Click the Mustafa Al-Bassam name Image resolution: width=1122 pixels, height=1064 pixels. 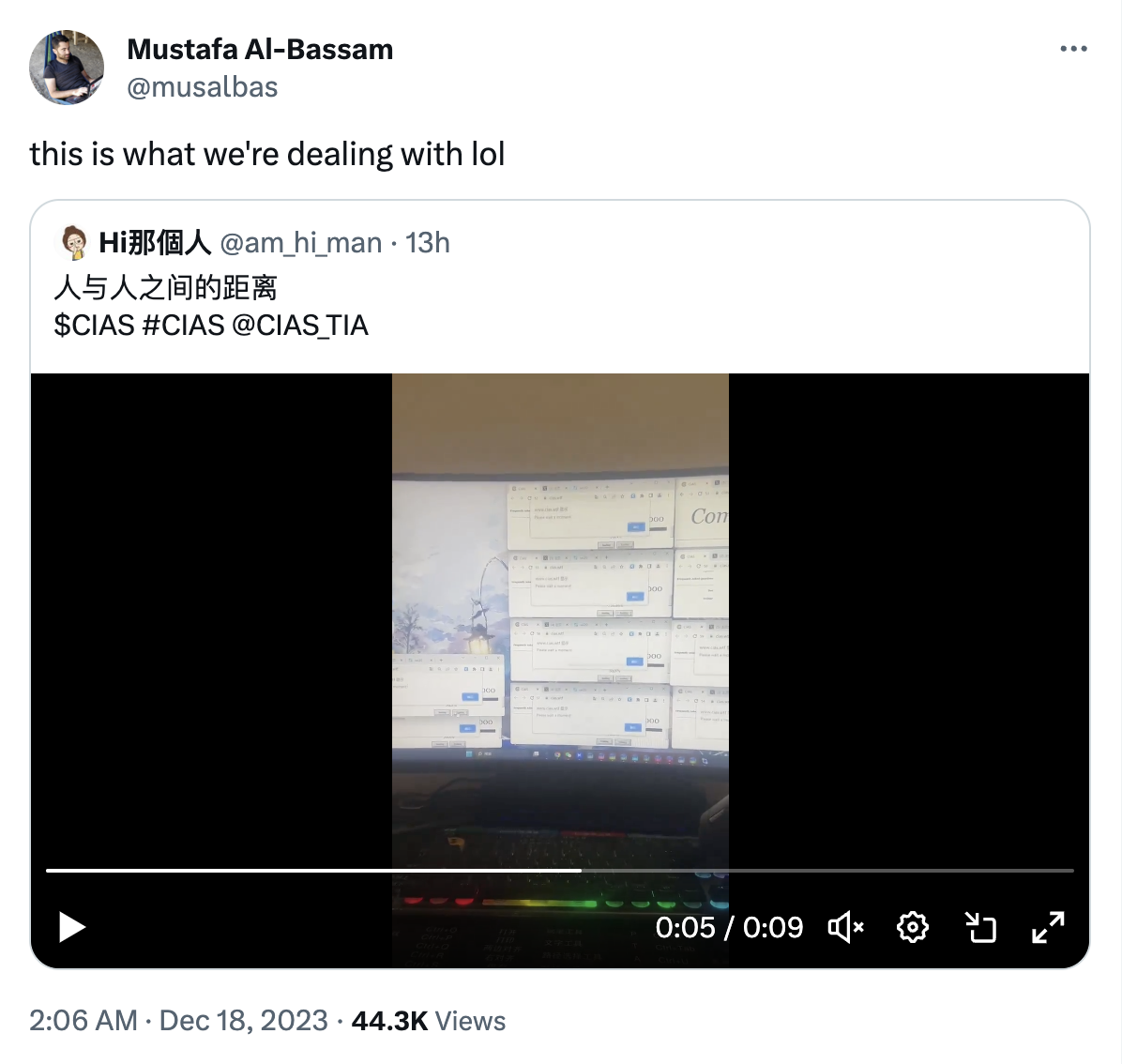pyautogui.click(x=260, y=50)
